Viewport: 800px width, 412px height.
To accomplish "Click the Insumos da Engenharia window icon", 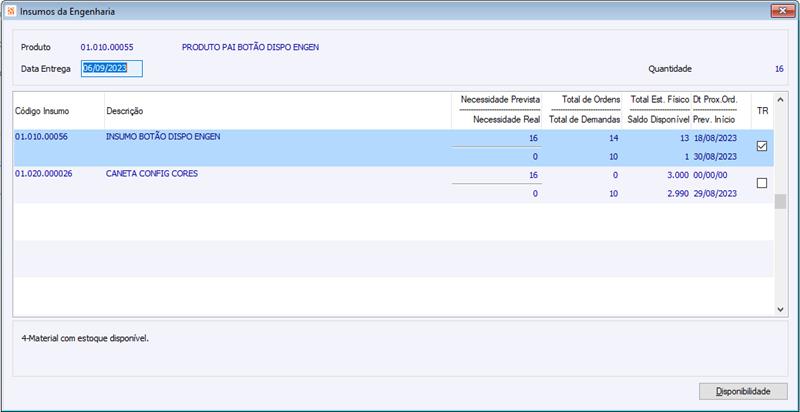I will click(11, 12).
